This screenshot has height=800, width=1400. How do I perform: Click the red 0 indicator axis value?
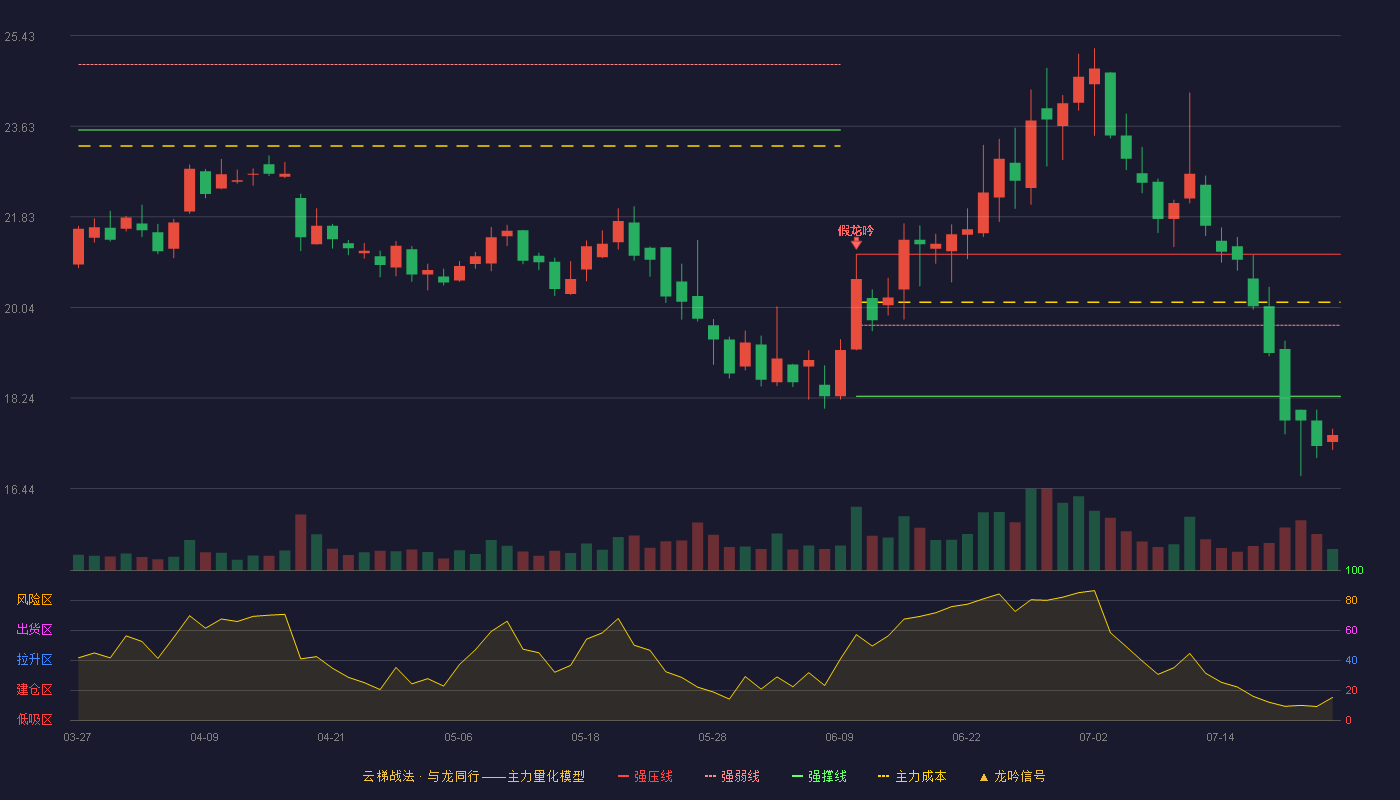[x=1348, y=720]
